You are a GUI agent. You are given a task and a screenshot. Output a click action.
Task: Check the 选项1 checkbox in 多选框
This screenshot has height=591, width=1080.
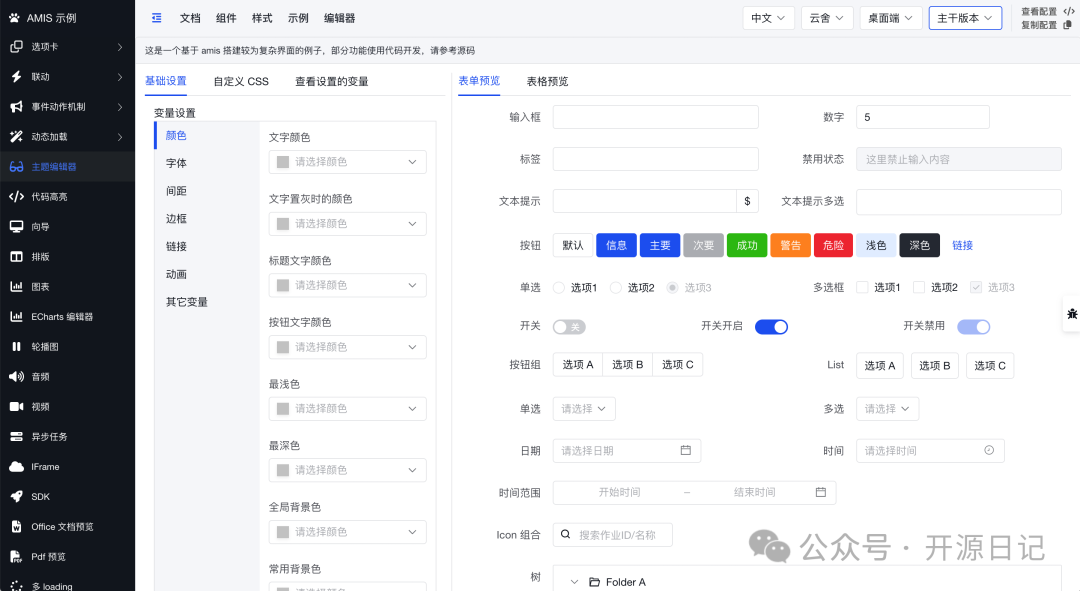click(x=862, y=288)
